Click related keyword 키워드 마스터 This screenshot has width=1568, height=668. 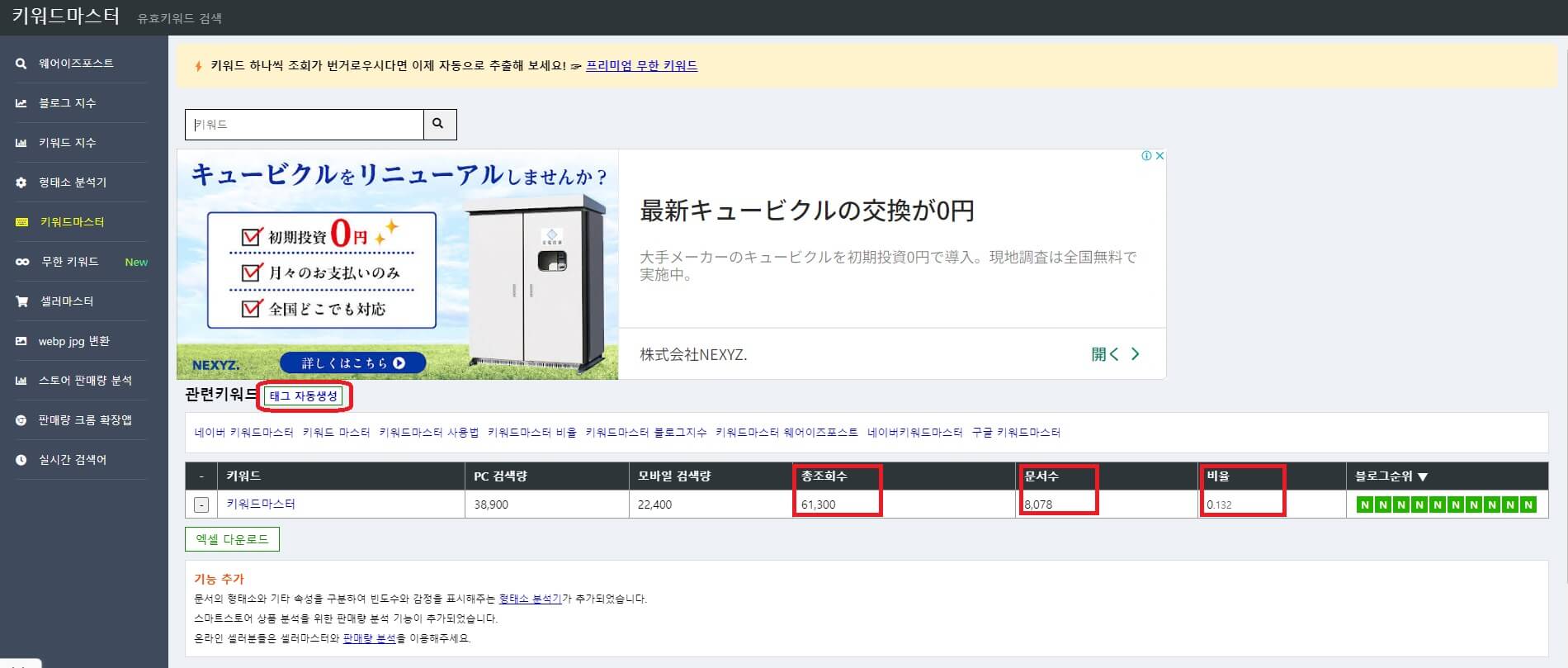tap(337, 432)
